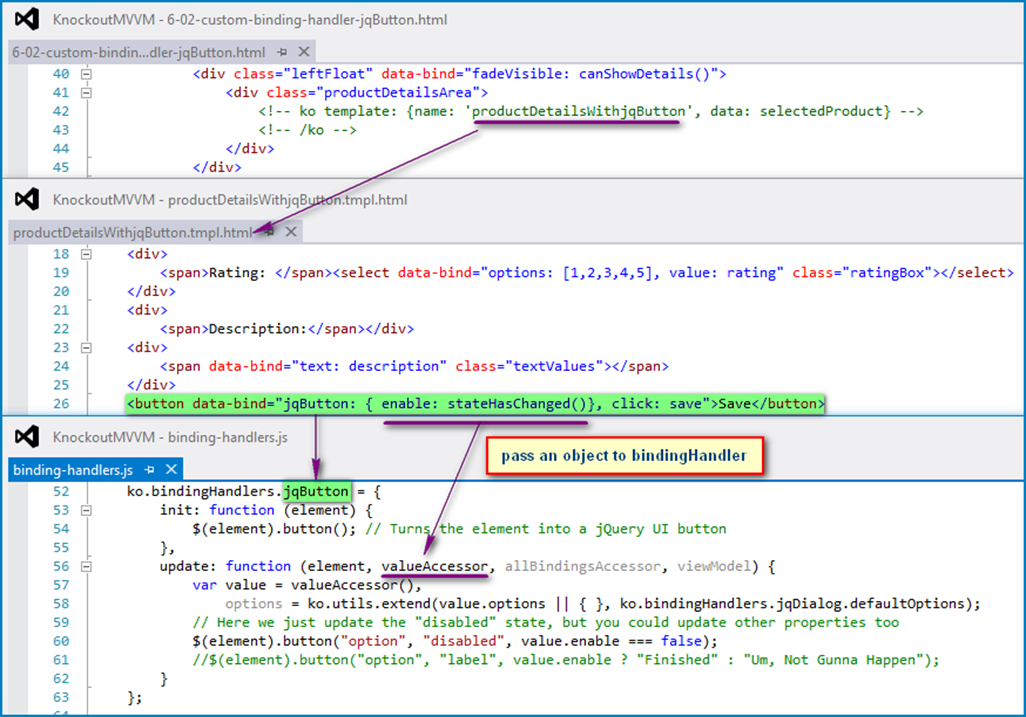
Task: Collapse the update function at line 56
Action: [x=87, y=567]
